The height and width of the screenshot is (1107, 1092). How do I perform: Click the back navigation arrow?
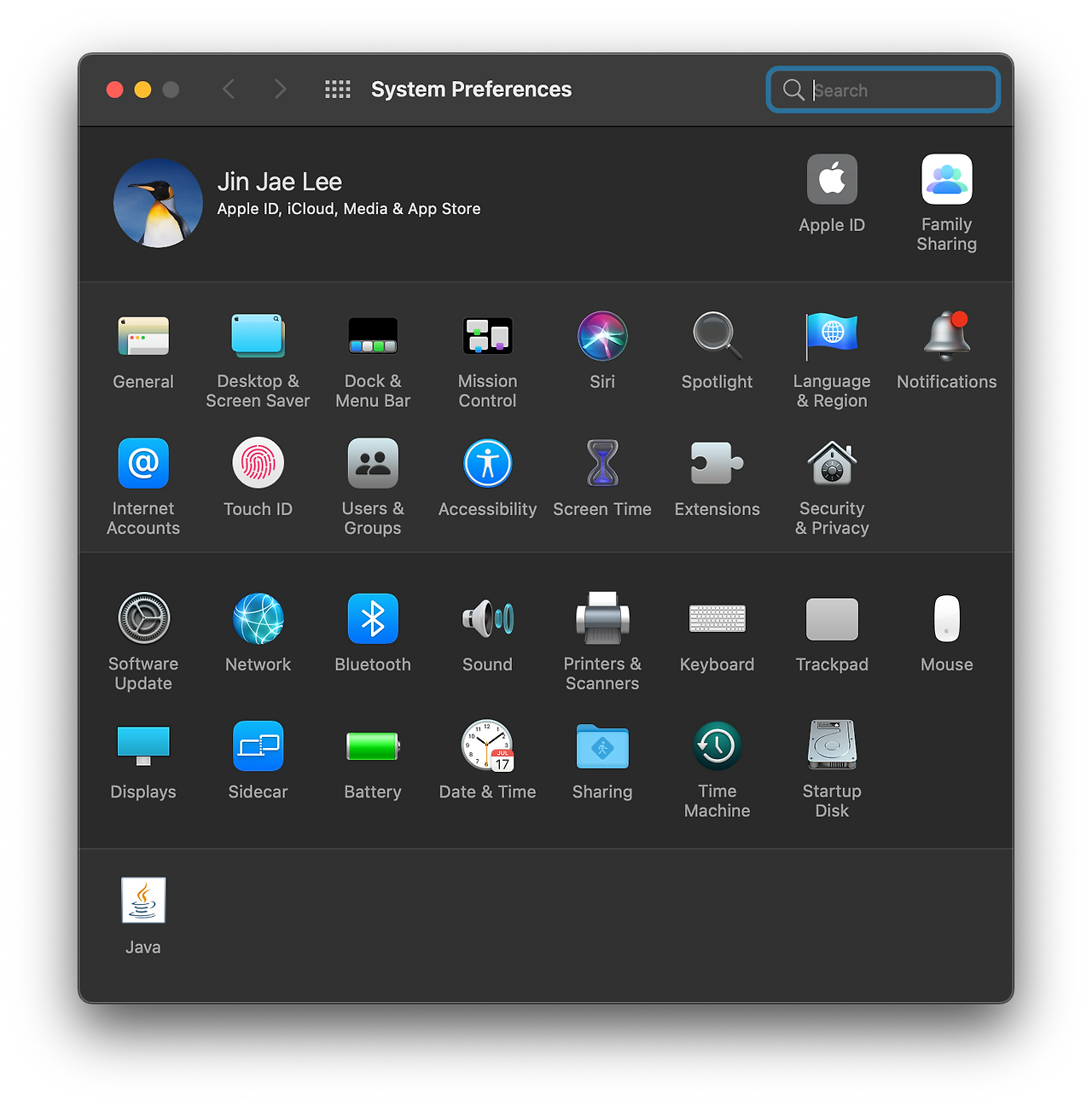click(228, 89)
